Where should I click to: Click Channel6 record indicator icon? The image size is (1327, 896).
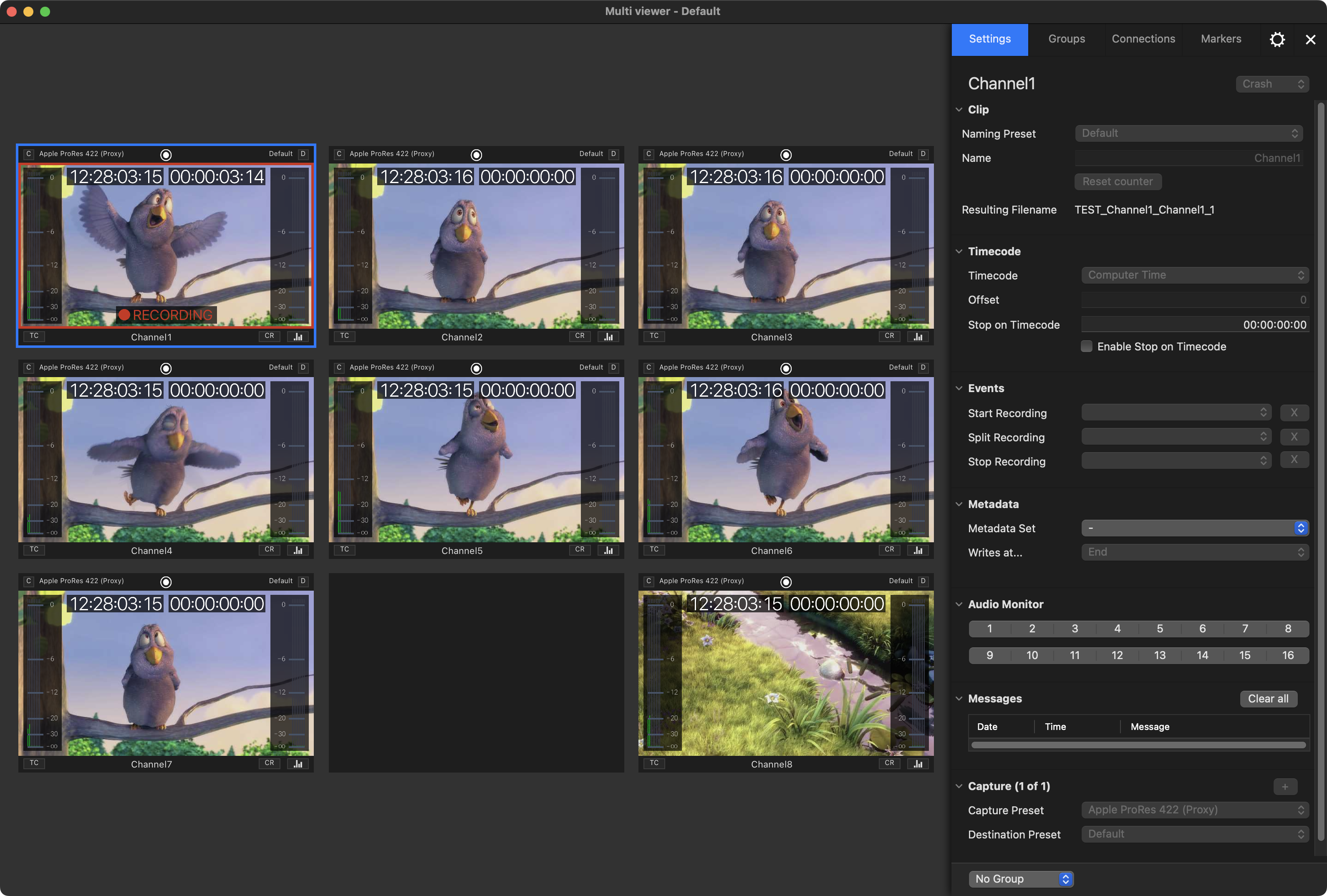[786, 368]
